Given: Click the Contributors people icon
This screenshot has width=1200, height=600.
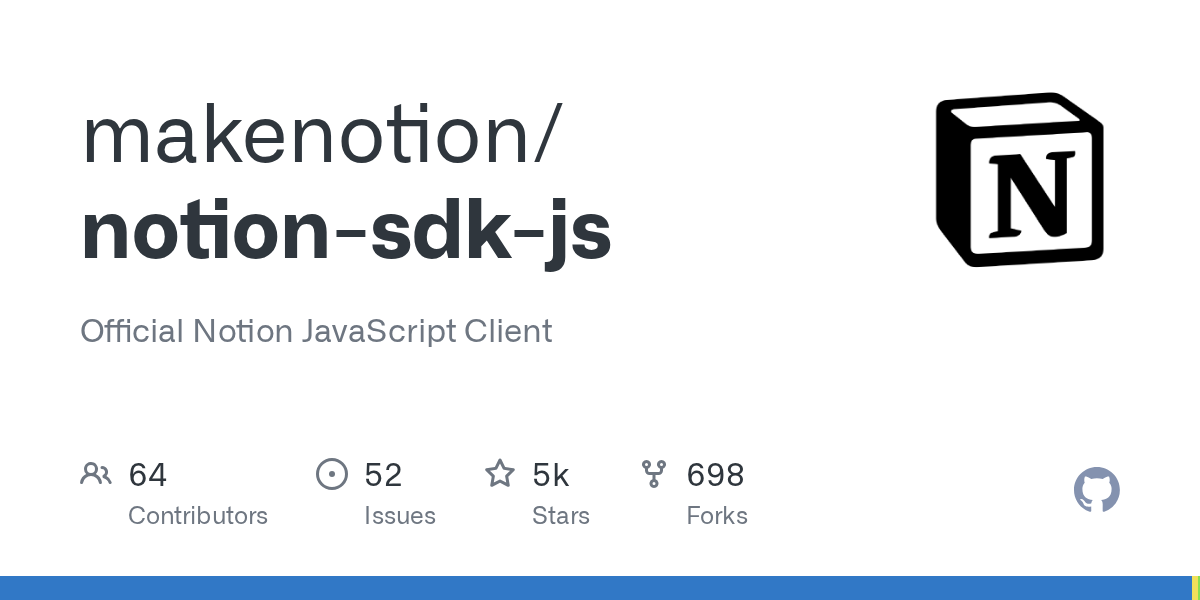Looking at the screenshot, I should point(96,474).
